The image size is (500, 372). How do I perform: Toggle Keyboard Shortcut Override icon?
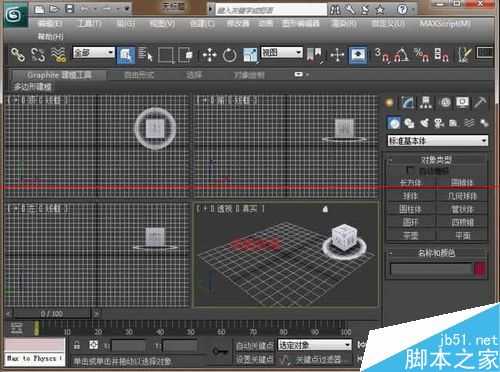pos(358,55)
